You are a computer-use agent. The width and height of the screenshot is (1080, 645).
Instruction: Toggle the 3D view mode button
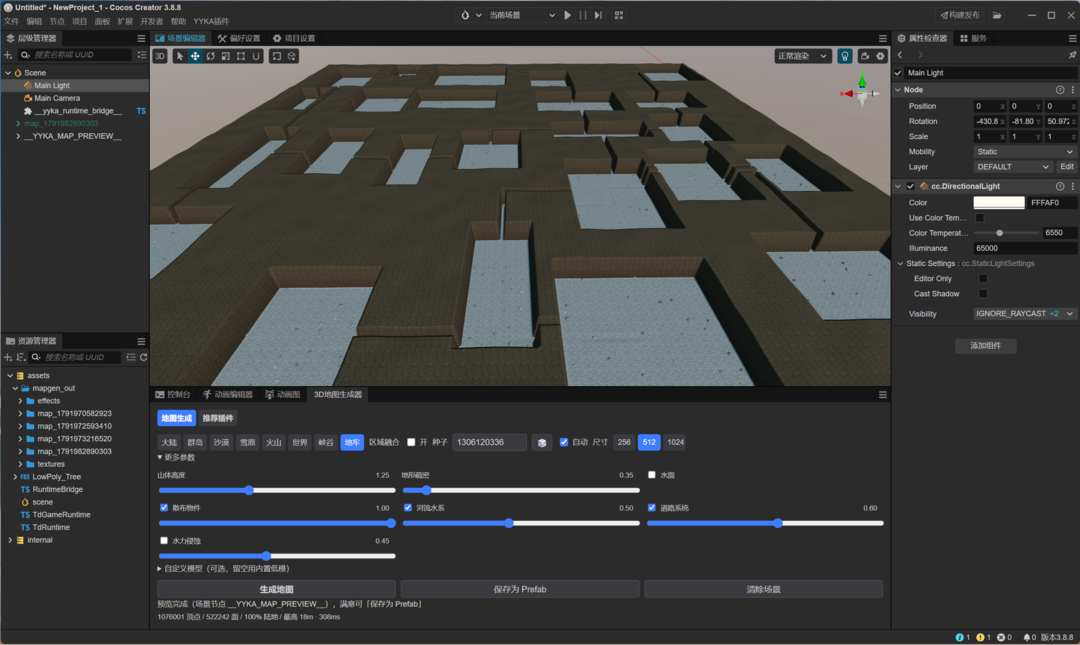[160, 57]
